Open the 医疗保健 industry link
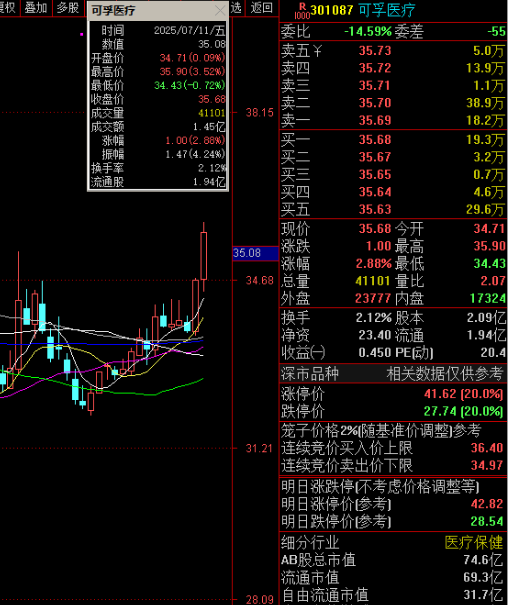508x605 pixels. [474, 542]
